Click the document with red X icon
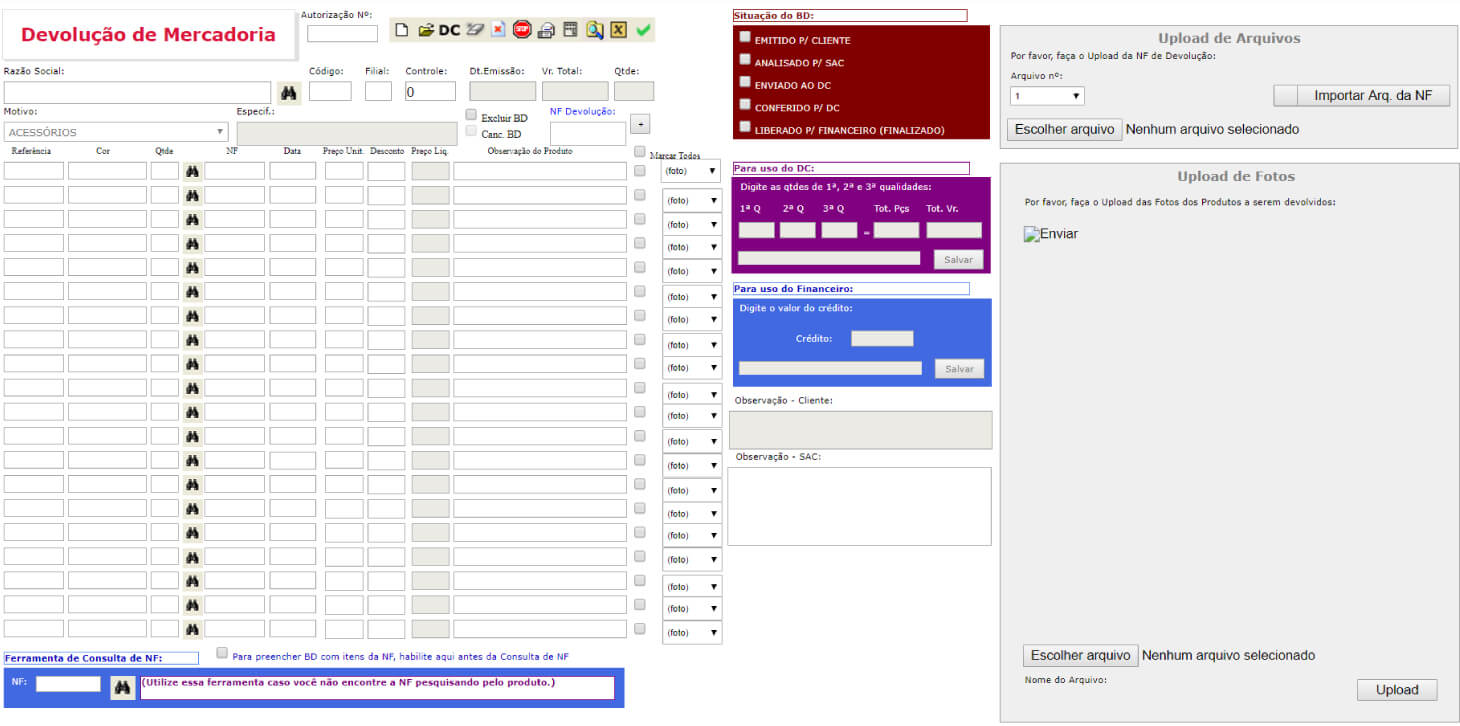The image size is (1460, 726). coord(498,30)
